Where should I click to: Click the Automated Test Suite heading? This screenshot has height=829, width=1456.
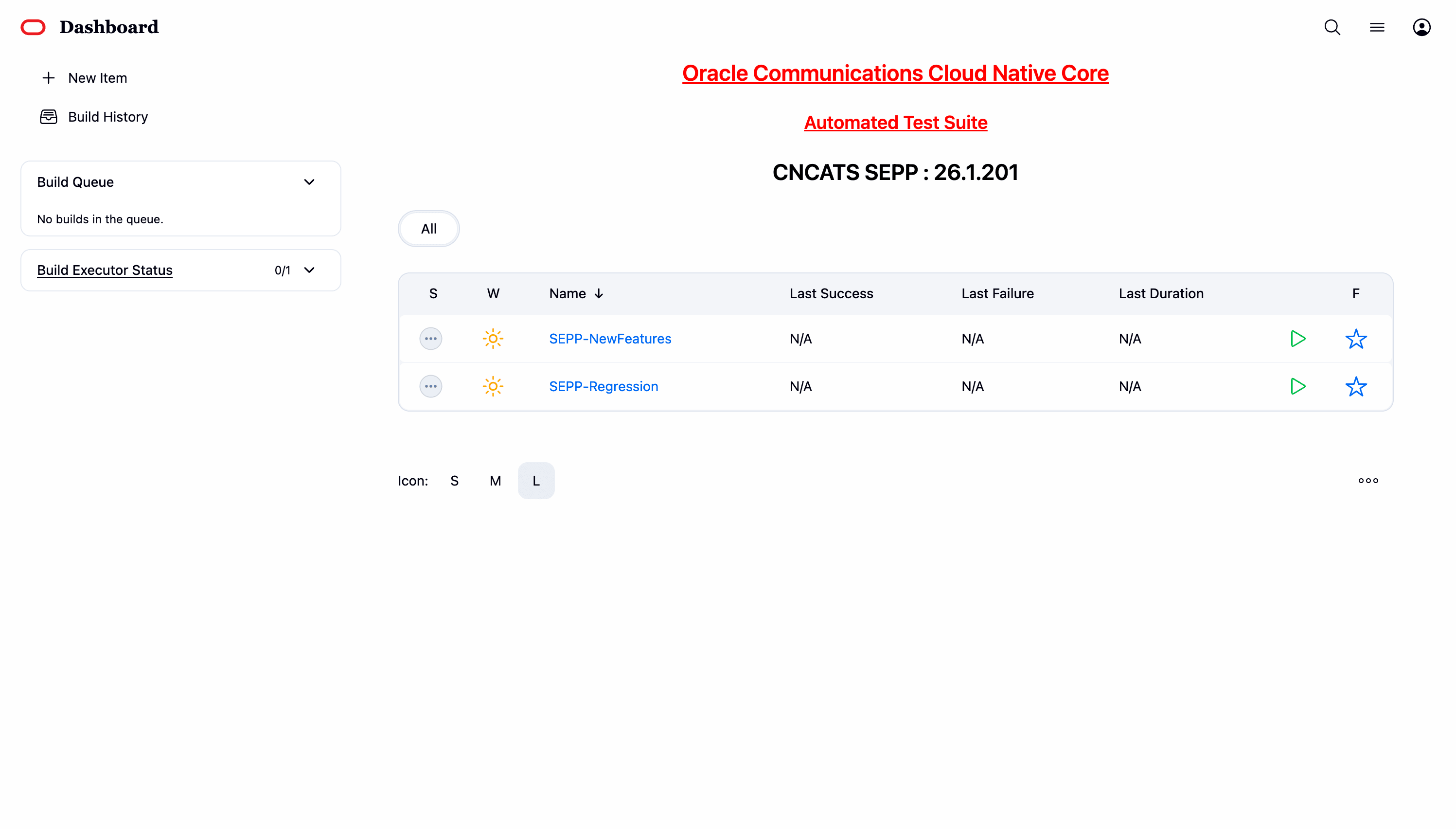tap(895, 123)
